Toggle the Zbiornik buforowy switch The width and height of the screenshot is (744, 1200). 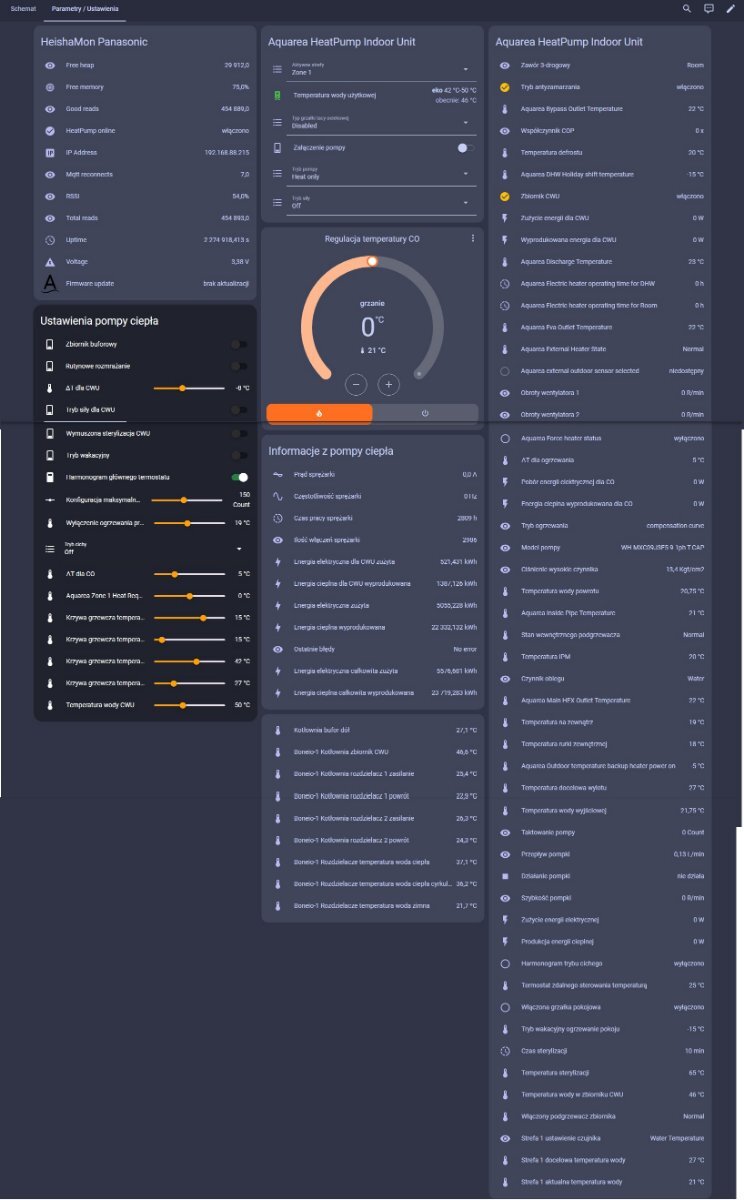[238, 344]
